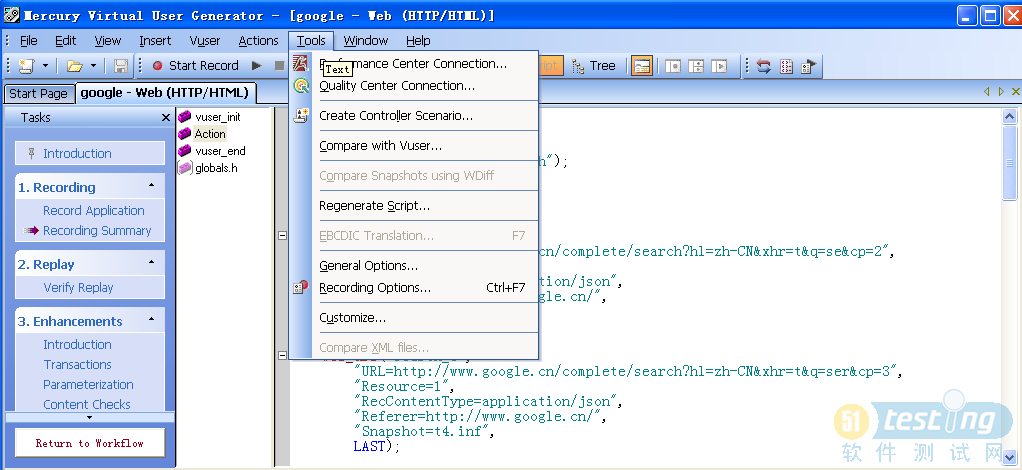Click Start Record button
Viewport: 1022px width, 470px height.
pos(196,66)
